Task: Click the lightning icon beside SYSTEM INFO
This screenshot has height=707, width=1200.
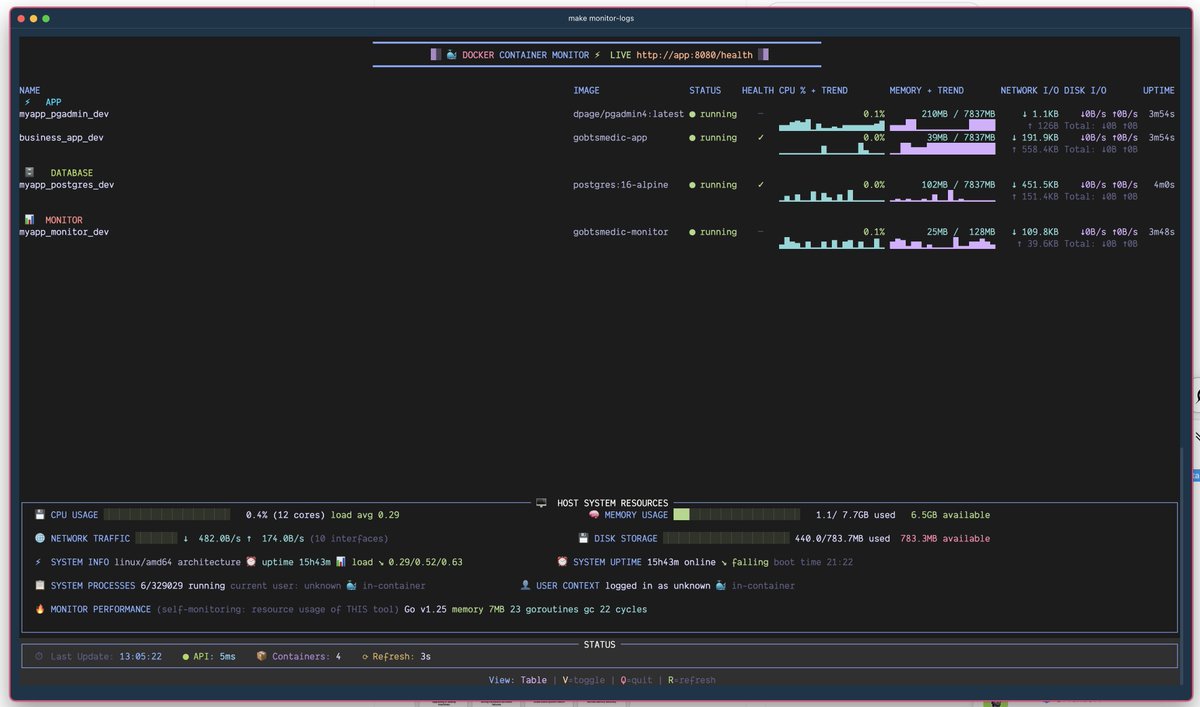Action: [x=39, y=562]
